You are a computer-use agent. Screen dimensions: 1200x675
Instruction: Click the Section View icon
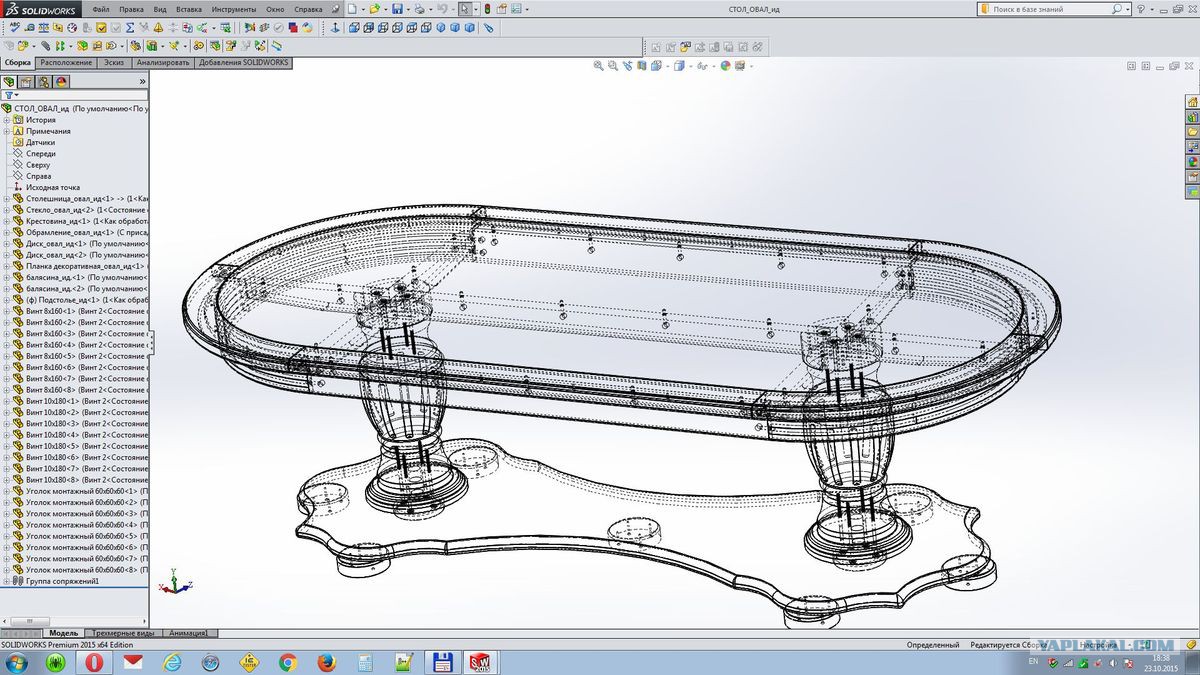click(641, 66)
